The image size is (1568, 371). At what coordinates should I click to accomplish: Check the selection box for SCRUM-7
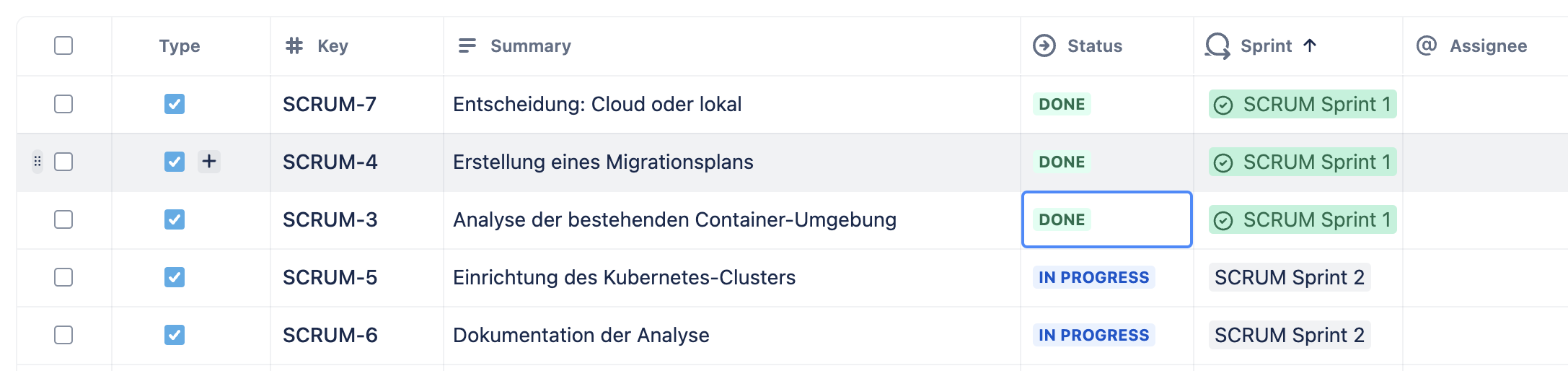pyautogui.click(x=63, y=104)
